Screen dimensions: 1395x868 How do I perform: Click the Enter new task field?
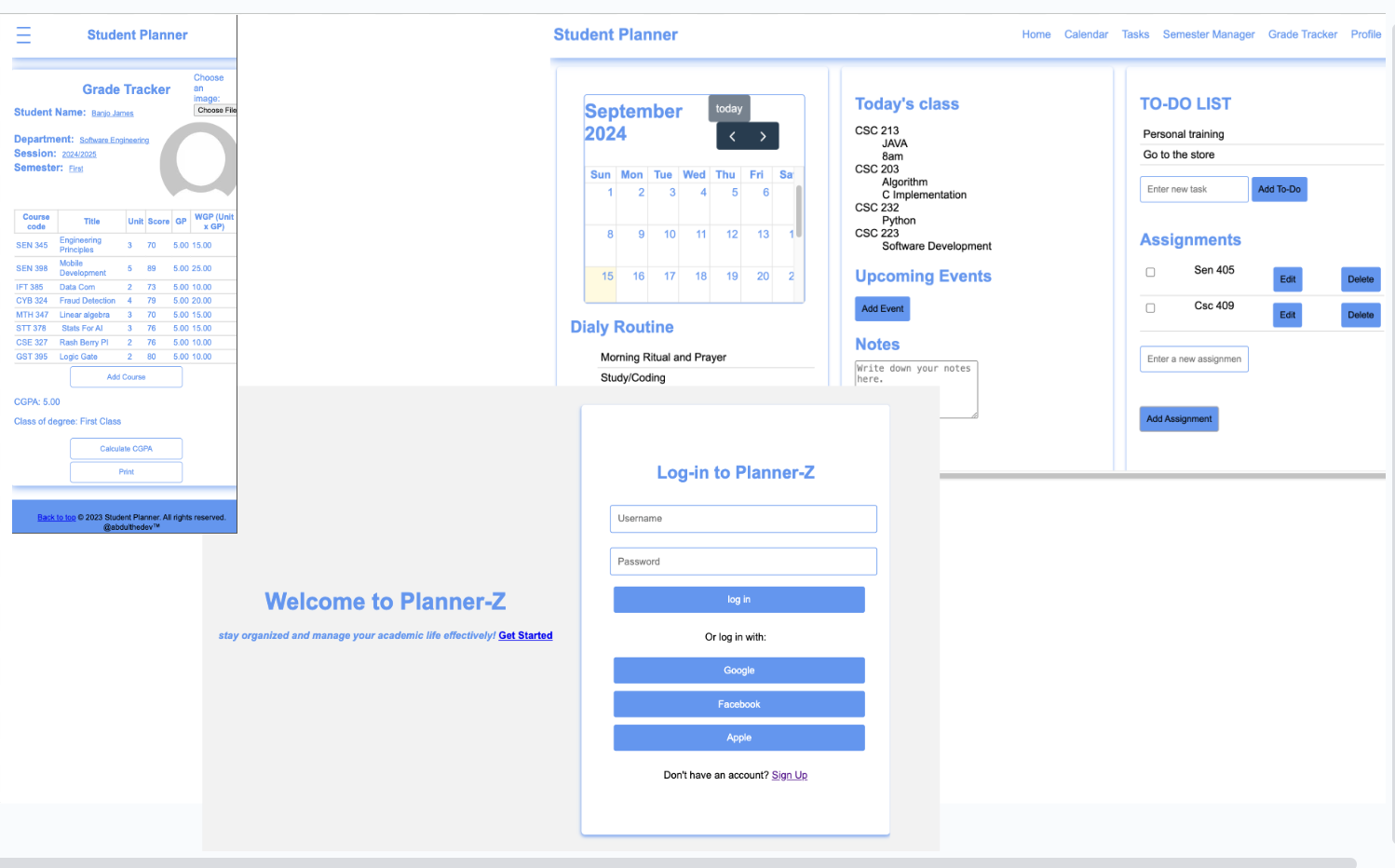tap(1194, 189)
